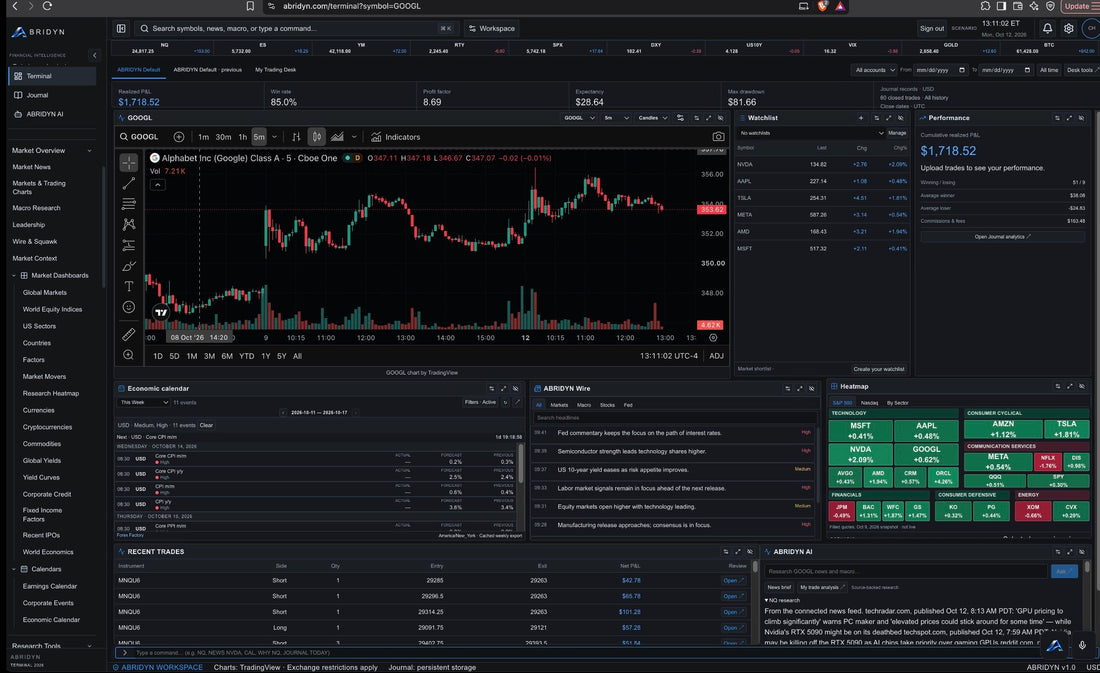Expand the GOOGL chart panel to fullscreen
This screenshot has width=1100, height=673.
click(x=708, y=118)
